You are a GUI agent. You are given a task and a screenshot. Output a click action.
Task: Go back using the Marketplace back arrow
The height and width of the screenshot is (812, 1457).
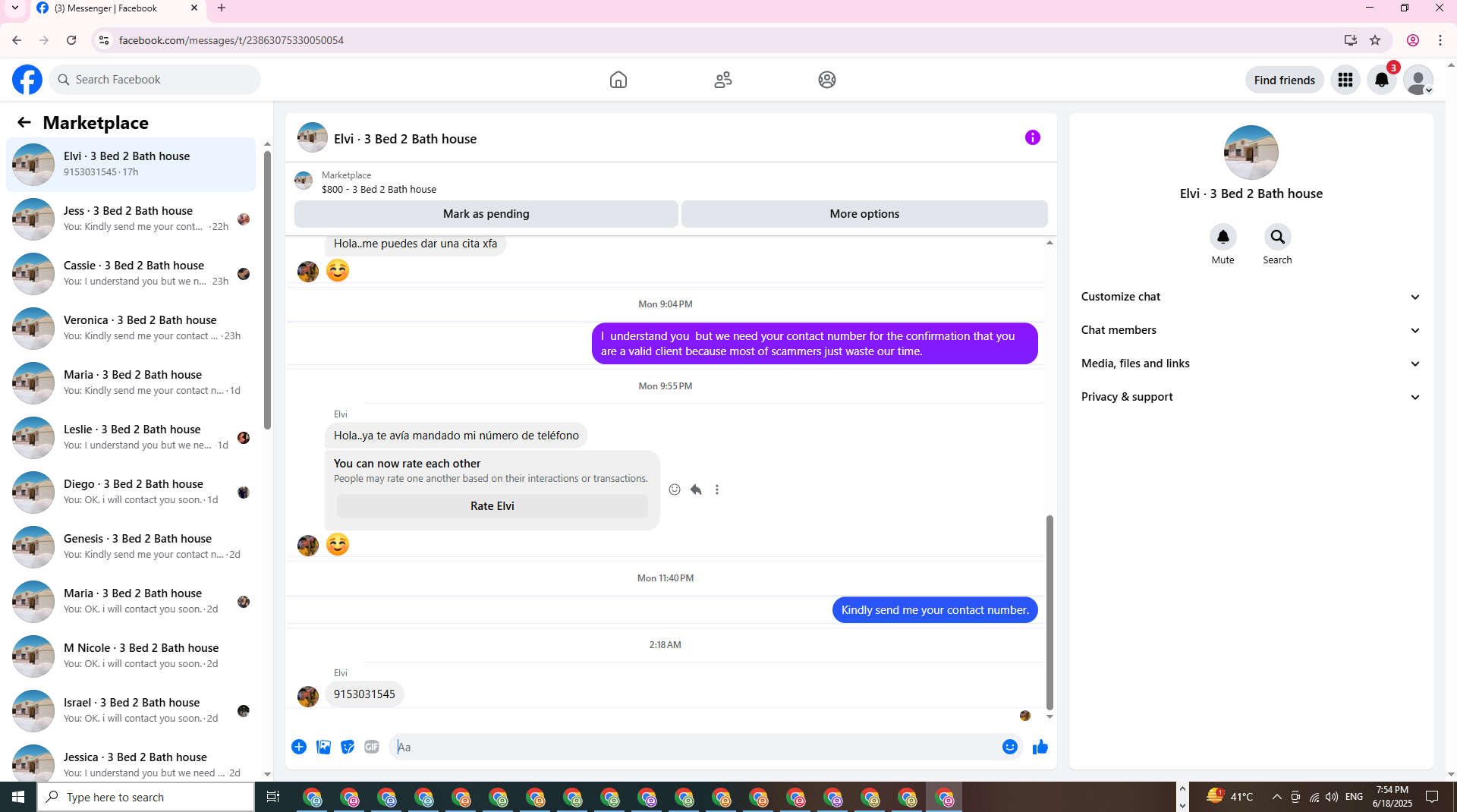(x=24, y=122)
